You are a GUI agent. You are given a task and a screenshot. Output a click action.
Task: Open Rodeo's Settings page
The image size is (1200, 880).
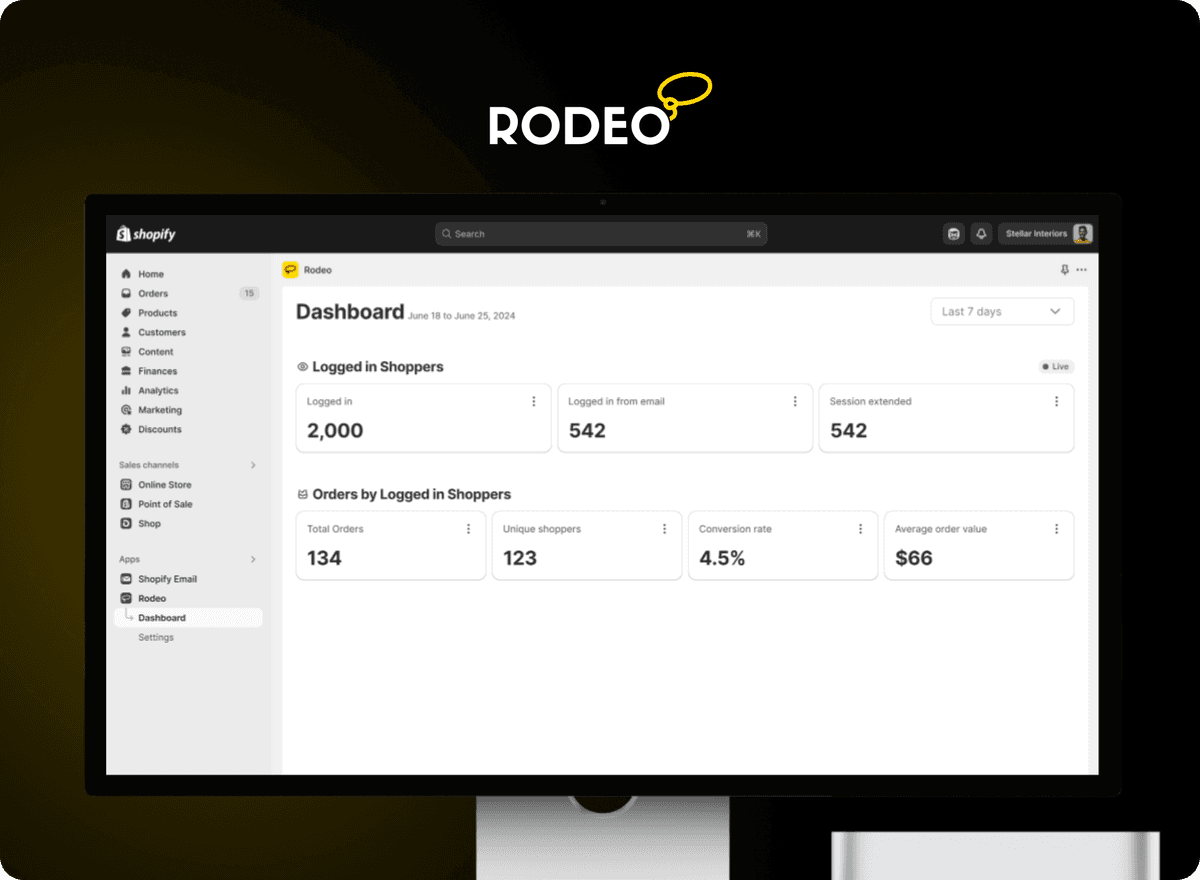[x=155, y=637]
